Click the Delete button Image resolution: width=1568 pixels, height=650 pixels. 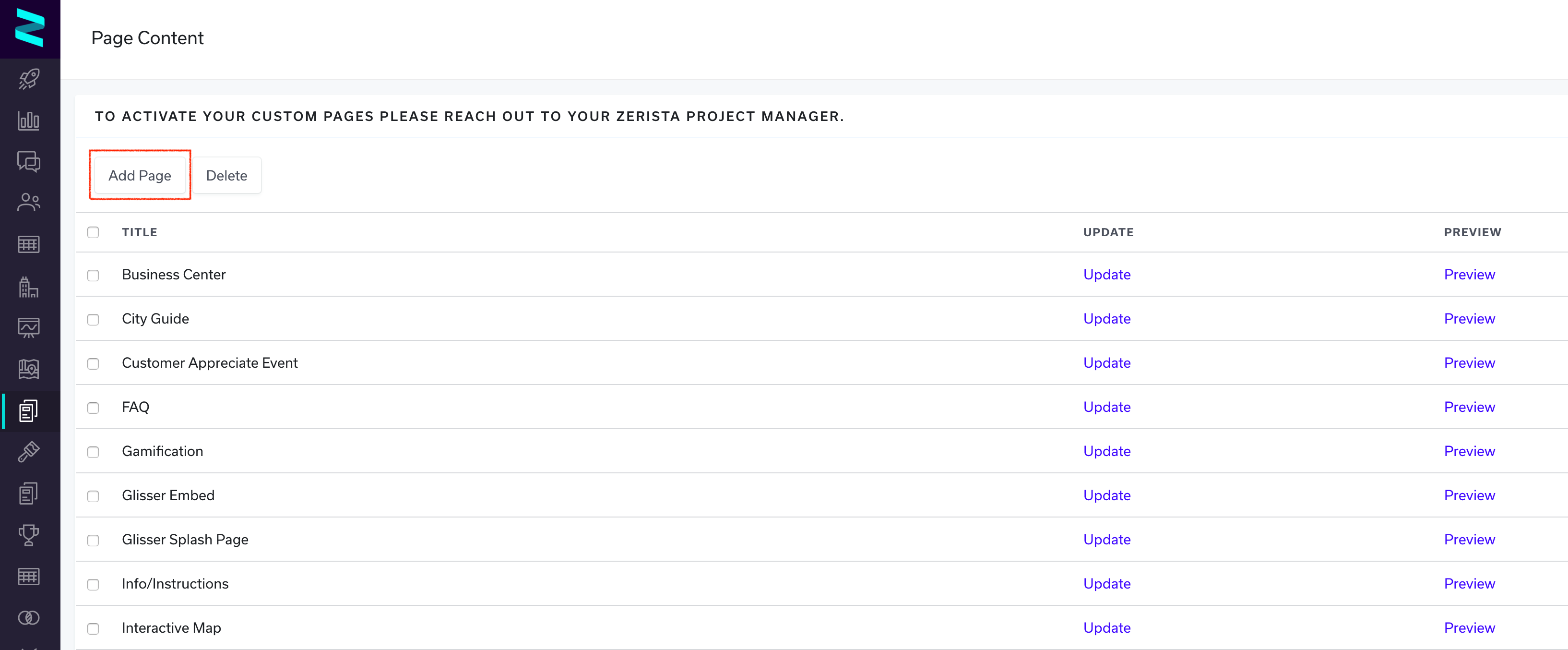coord(226,175)
